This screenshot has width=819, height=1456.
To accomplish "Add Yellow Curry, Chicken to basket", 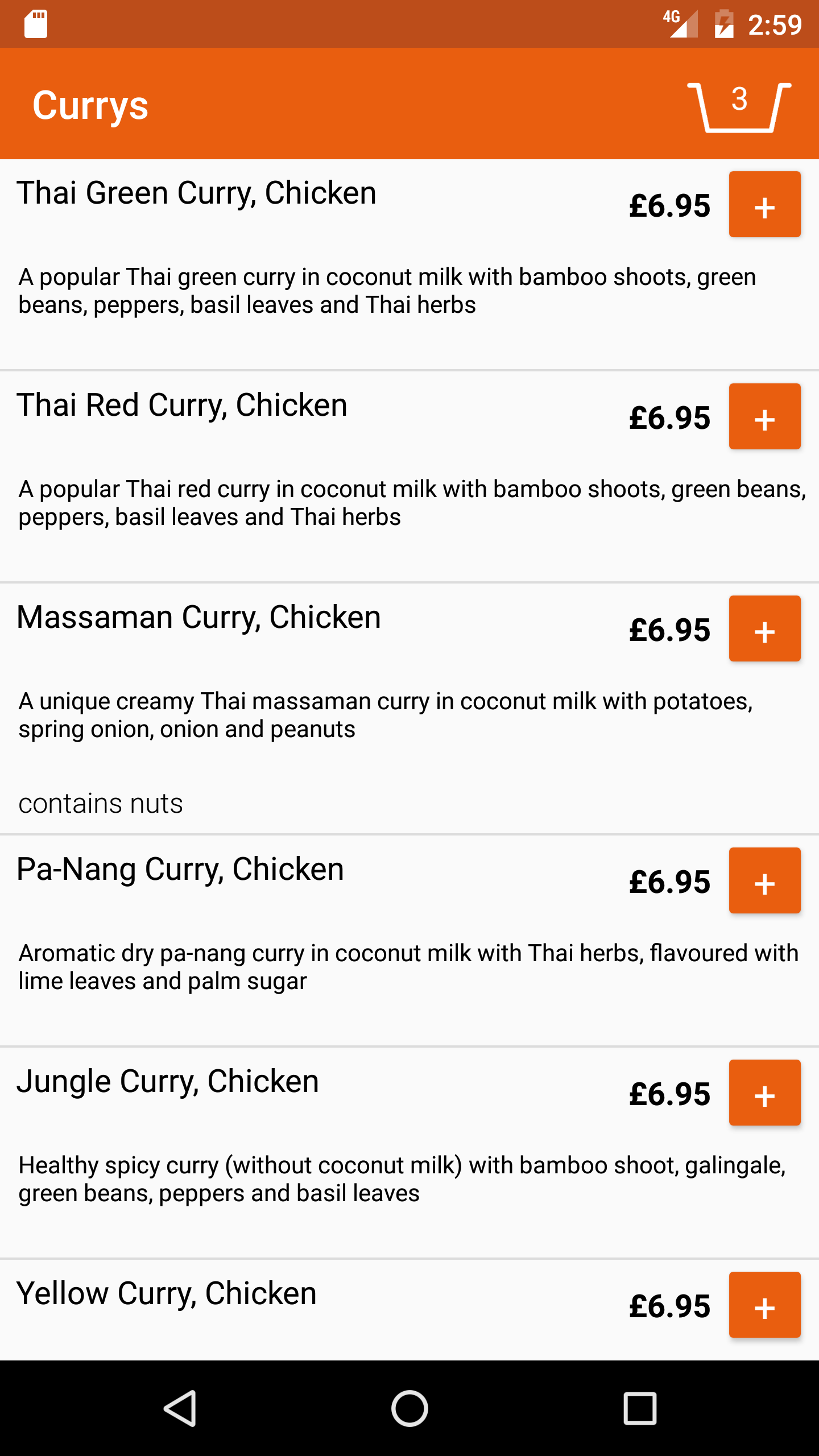I will coord(764,1305).
